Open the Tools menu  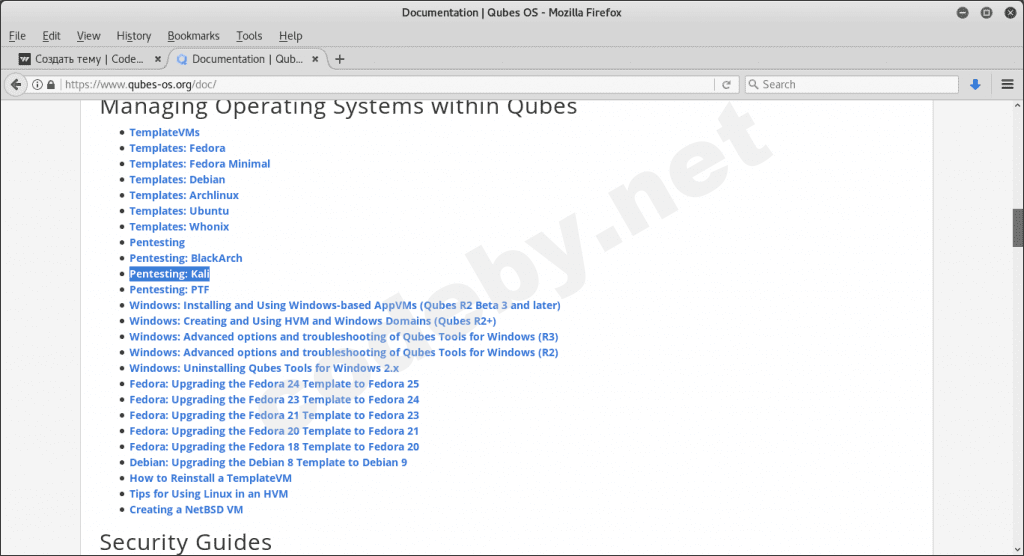pyautogui.click(x=249, y=36)
